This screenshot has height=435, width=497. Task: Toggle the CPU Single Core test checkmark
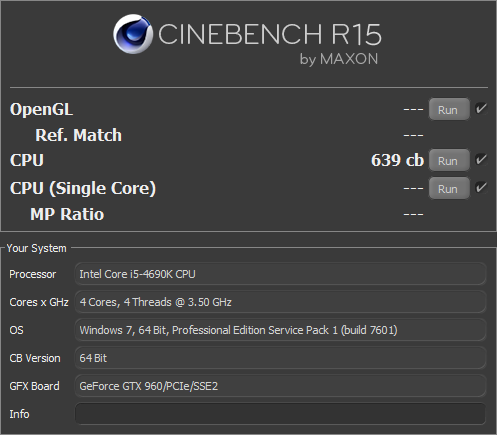[481, 188]
